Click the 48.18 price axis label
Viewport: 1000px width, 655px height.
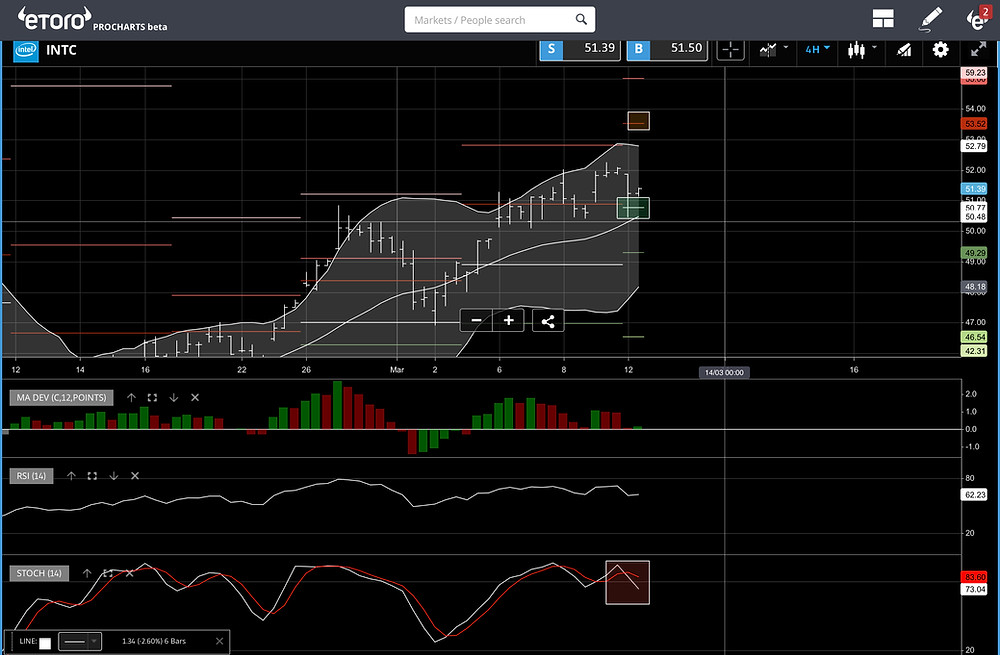tap(974, 287)
